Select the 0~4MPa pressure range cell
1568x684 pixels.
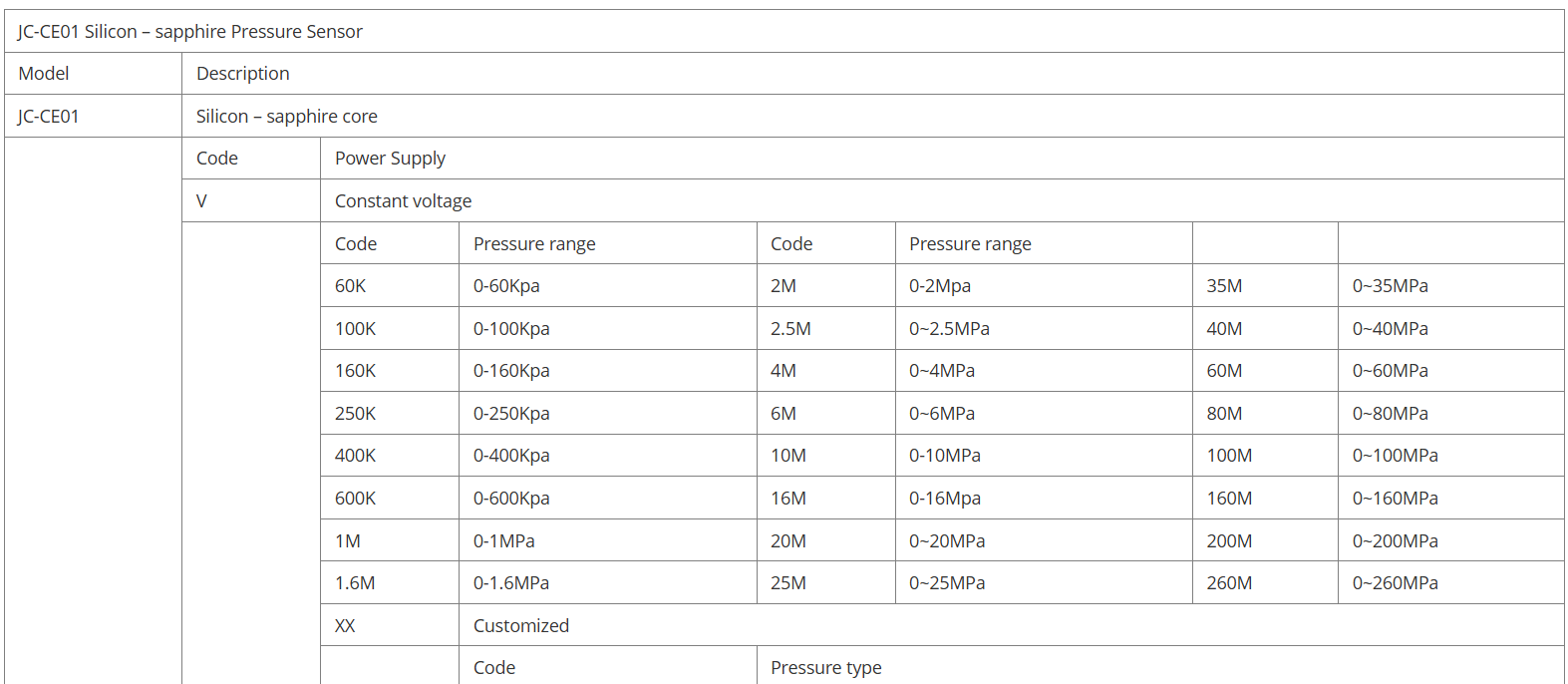click(942, 371)
